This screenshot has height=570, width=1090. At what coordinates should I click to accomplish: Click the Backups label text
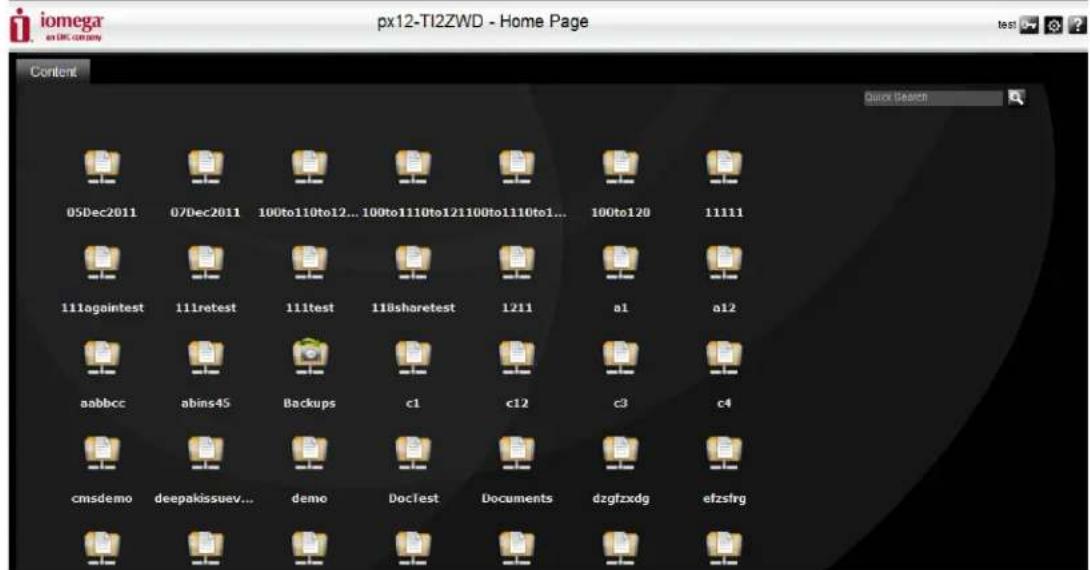[x=309, y=403]
